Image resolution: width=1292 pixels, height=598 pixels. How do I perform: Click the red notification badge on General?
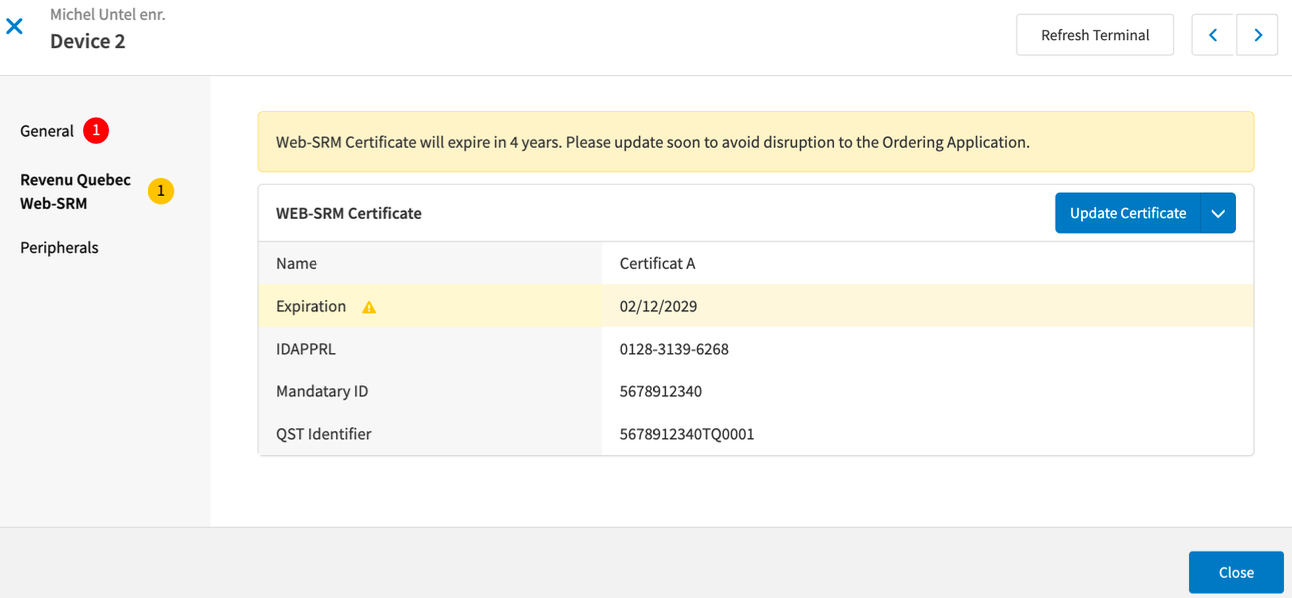click(x=95, y=130)
